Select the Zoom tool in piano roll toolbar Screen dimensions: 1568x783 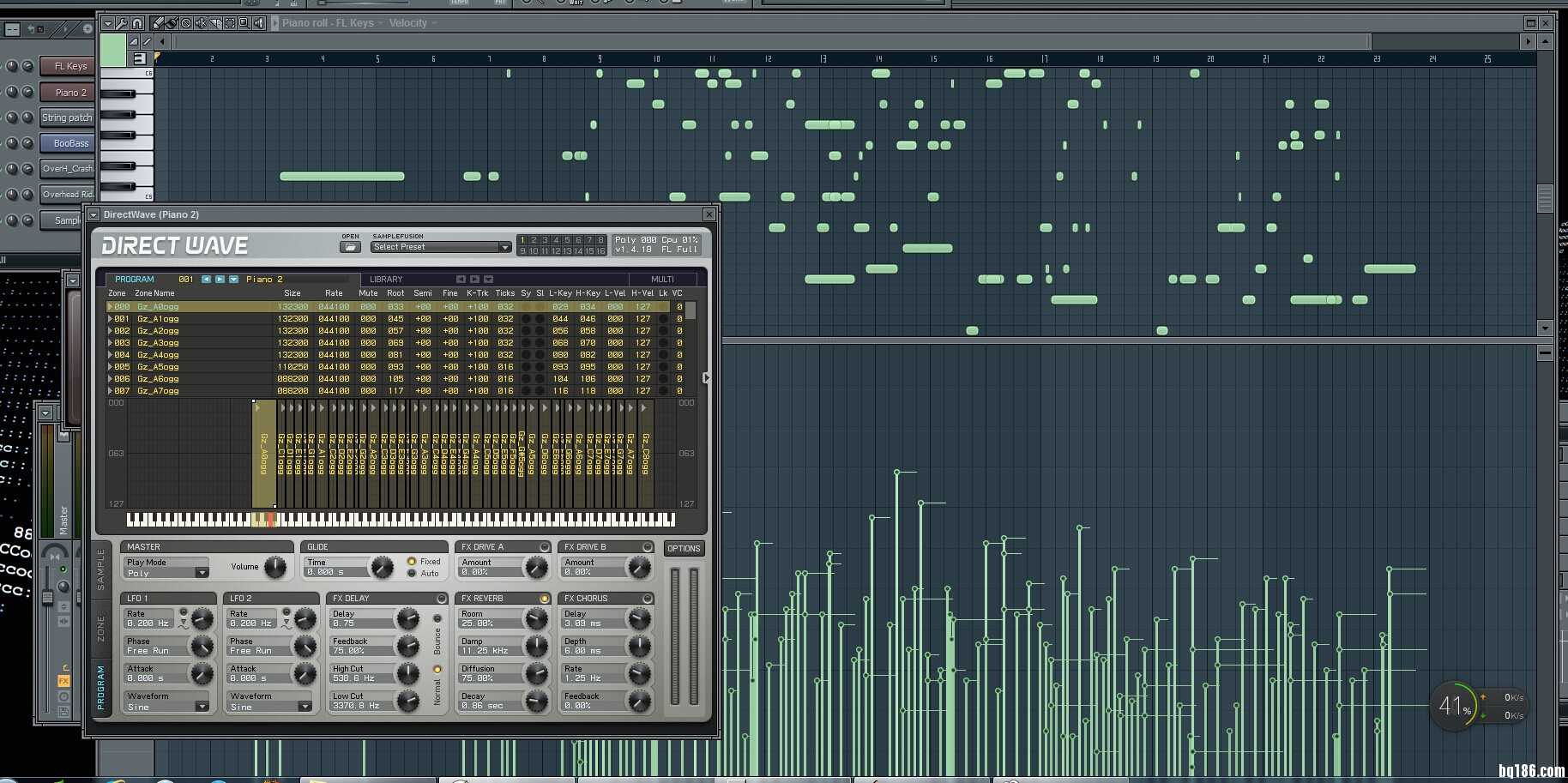pyautogui.click(x=244, y=23)
